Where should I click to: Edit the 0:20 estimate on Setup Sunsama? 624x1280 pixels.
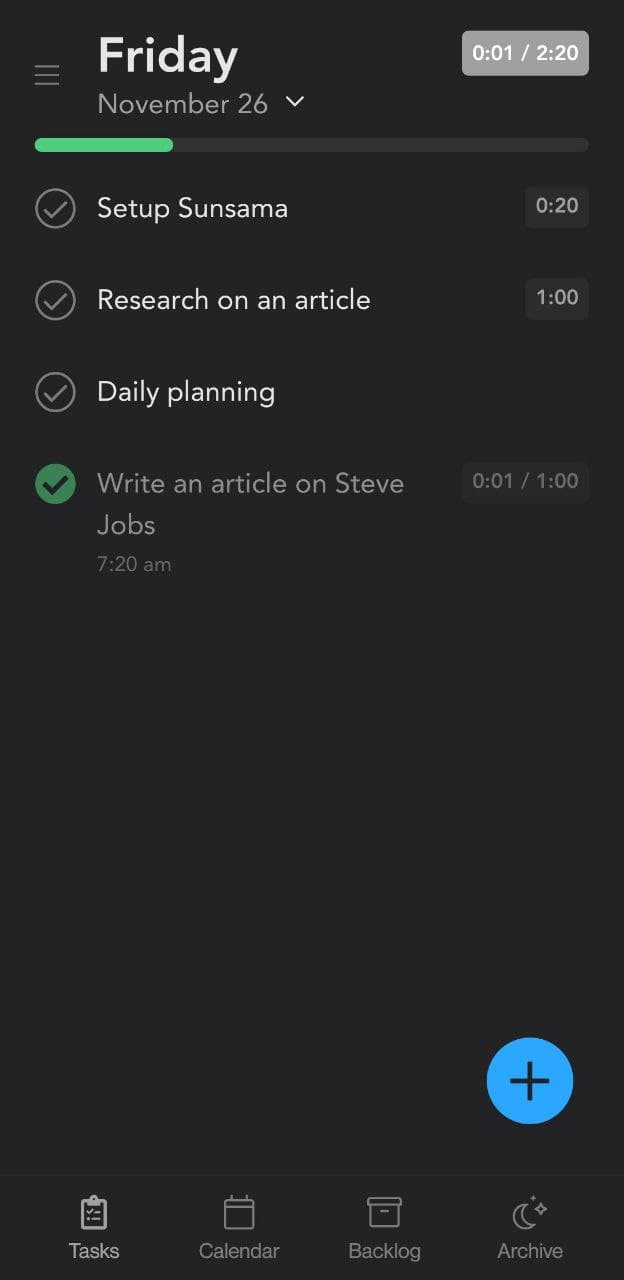(x=557, y=206)
